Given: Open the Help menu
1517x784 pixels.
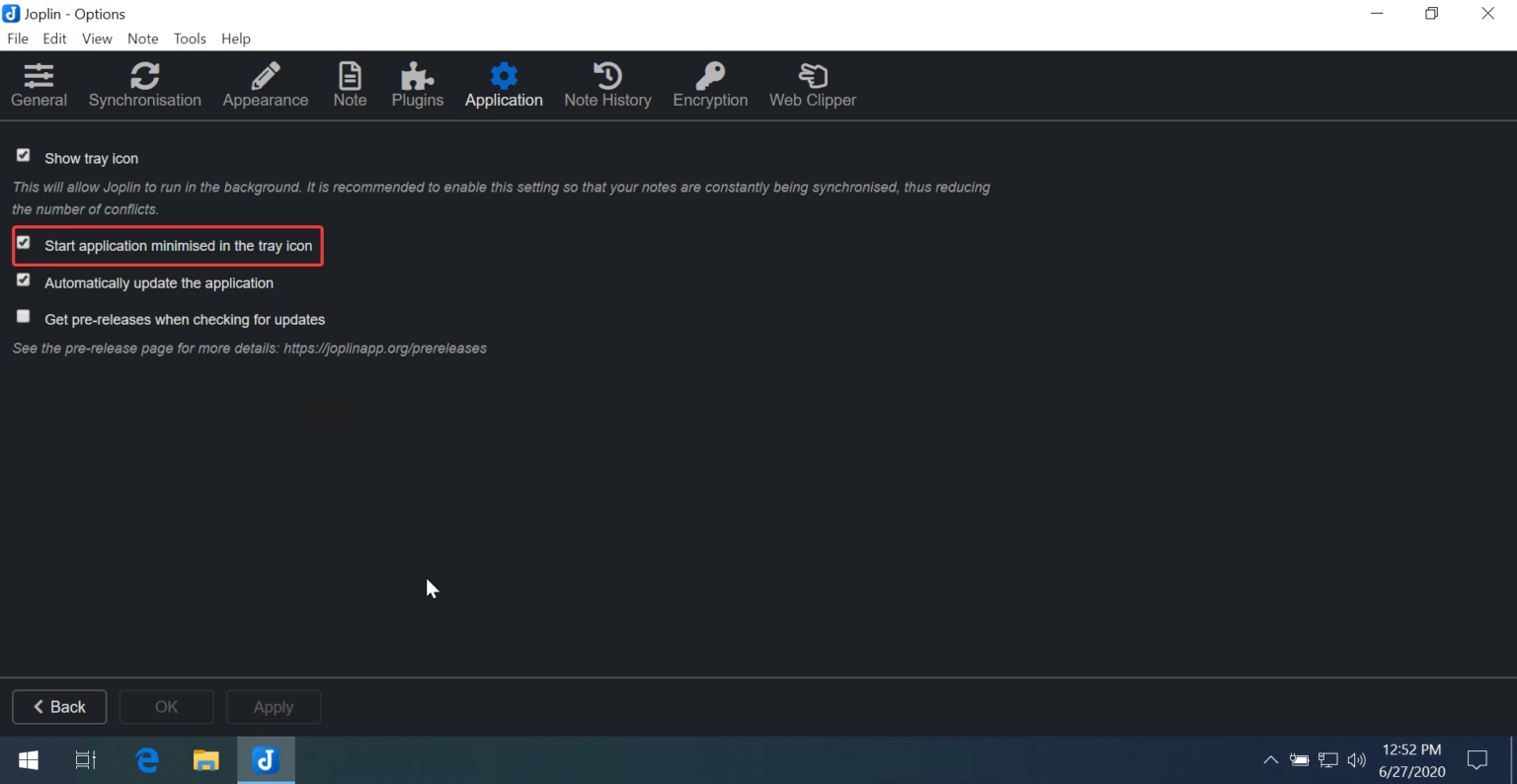Looking at the screenshot, I should point(236,39).
